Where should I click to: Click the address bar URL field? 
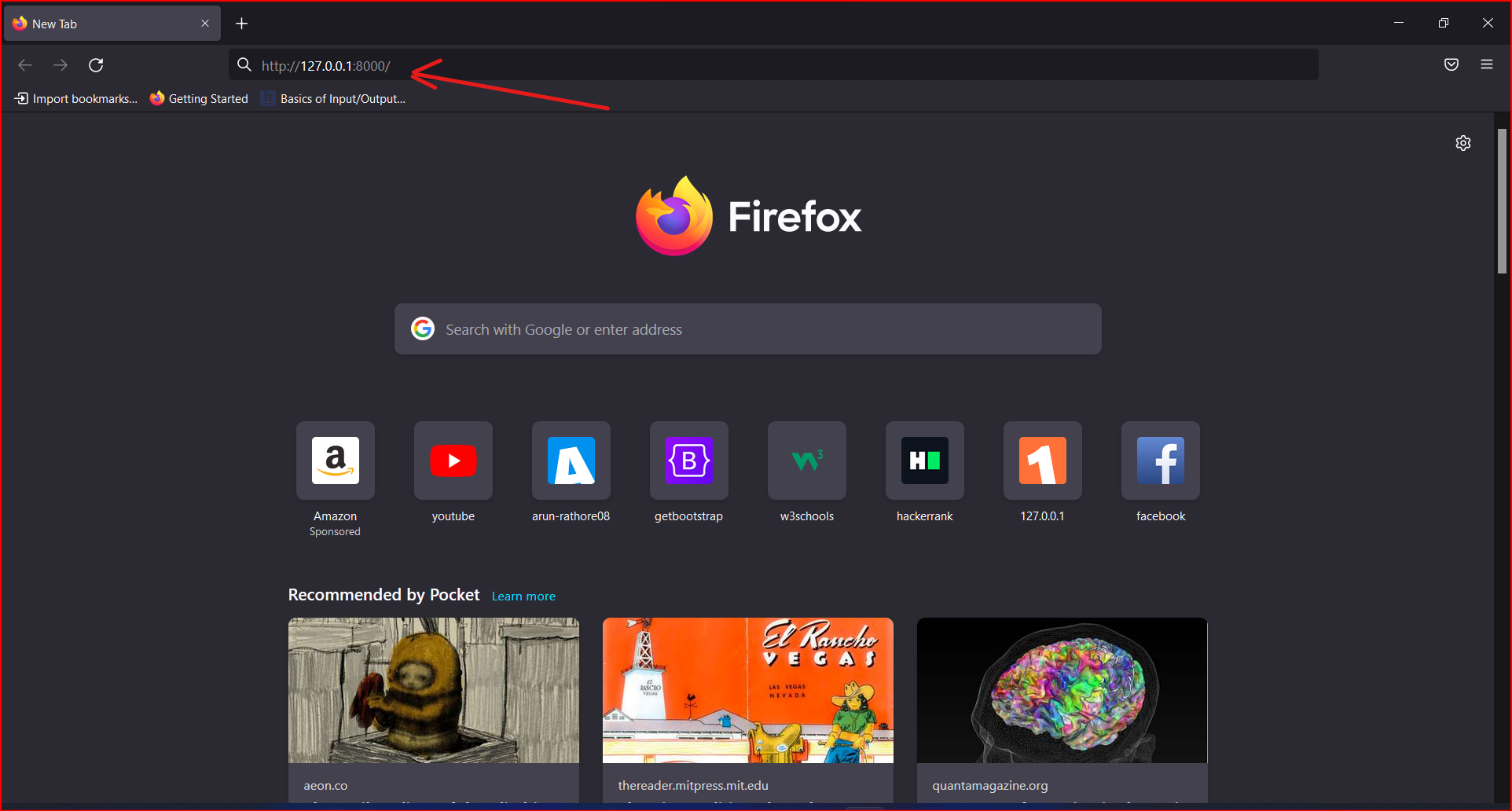(773, 65)
